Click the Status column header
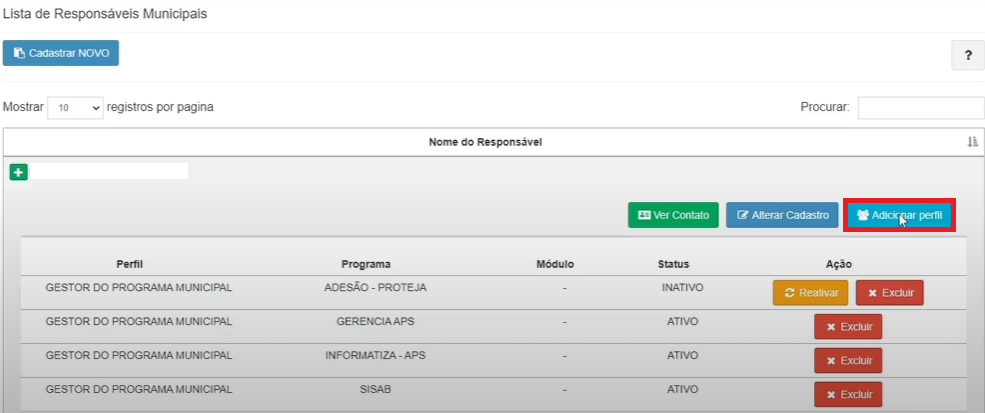The height and width of the screenshot is (413, 985). (673, 265)
